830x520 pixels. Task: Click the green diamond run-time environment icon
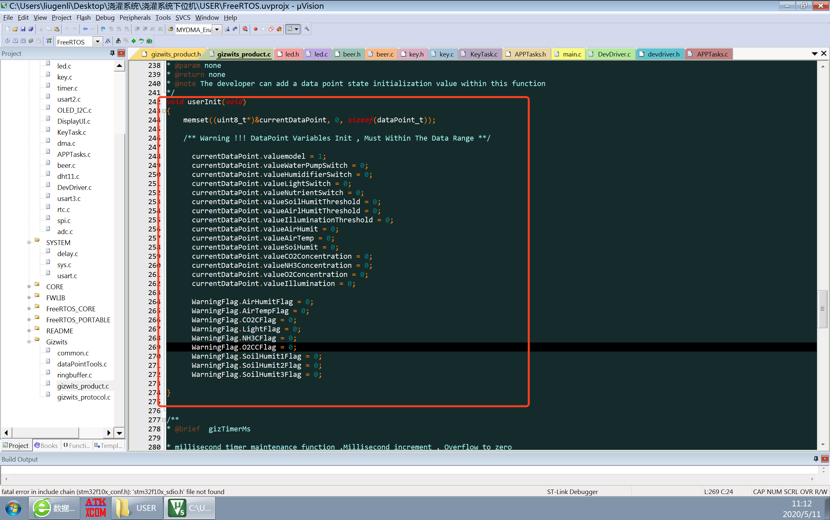133,41
